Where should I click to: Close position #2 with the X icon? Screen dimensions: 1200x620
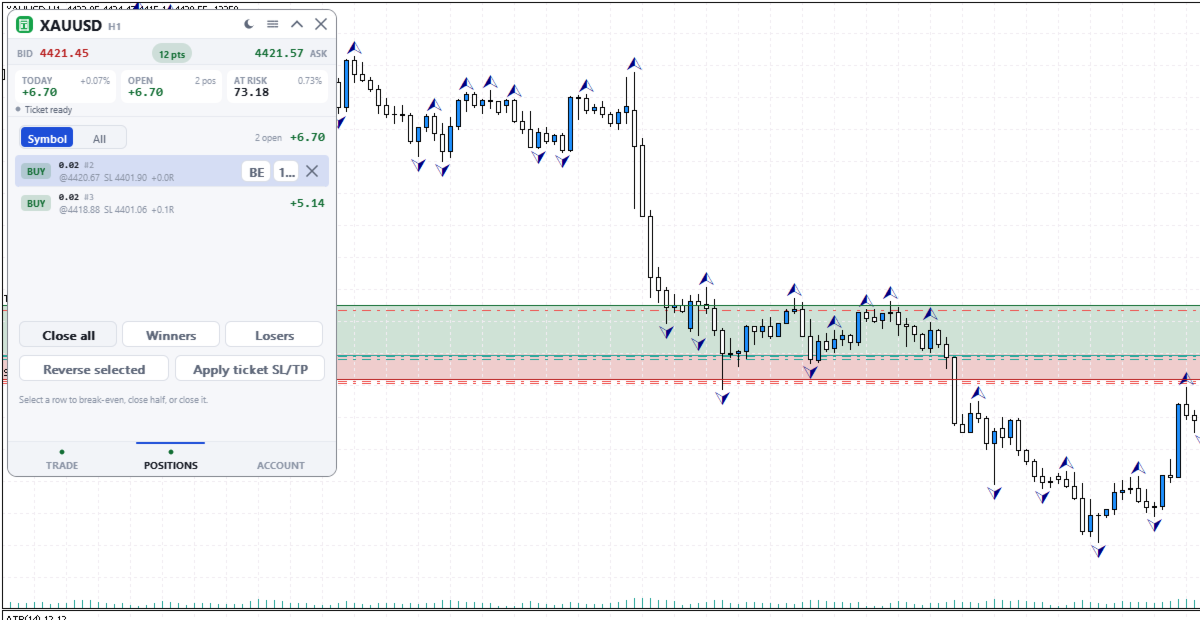pos(312,172)
